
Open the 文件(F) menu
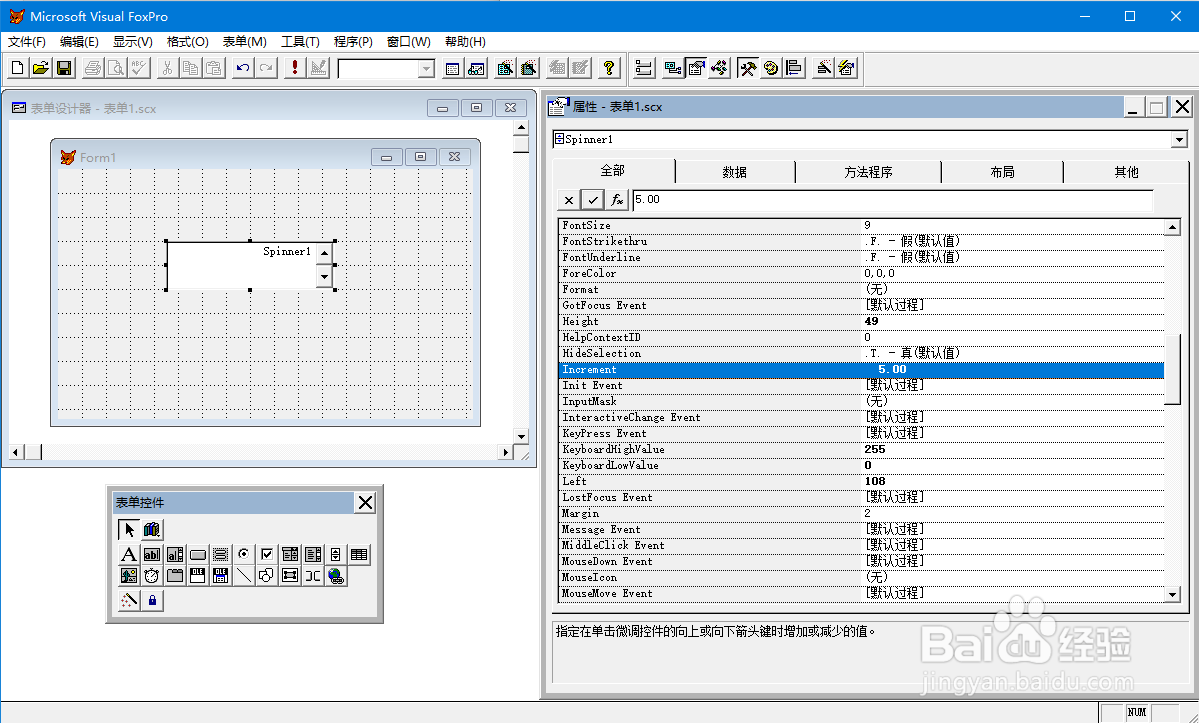click(x=27, y=42)
